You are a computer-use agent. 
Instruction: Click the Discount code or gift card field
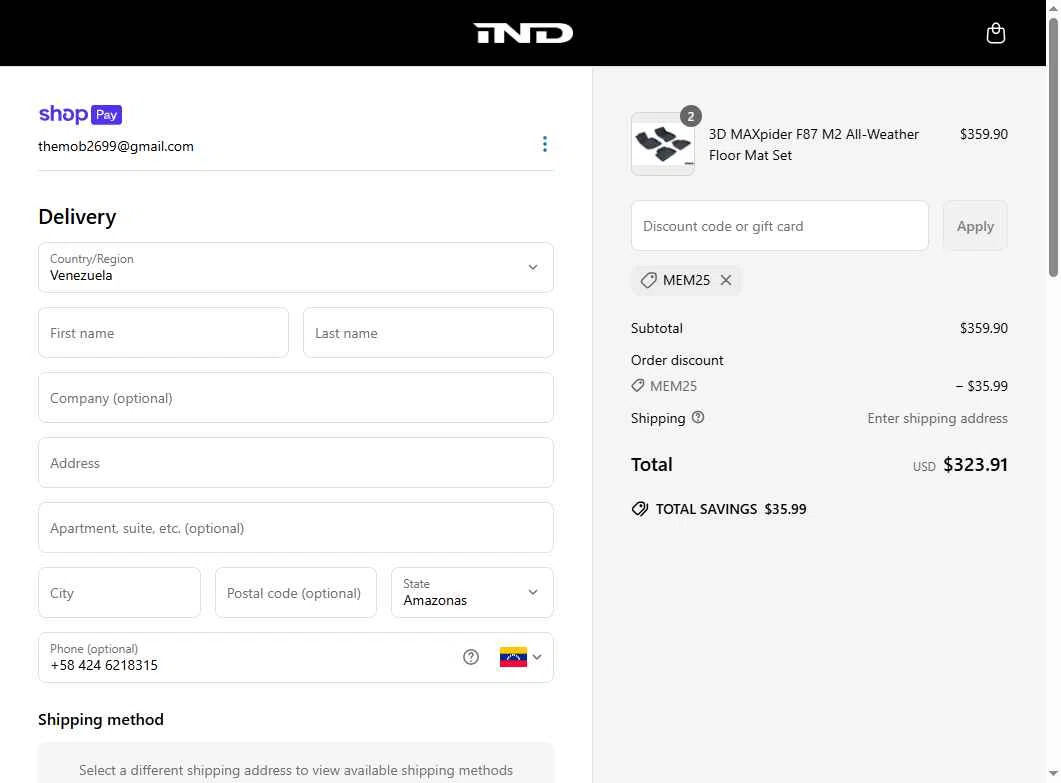tap(780, 226)
